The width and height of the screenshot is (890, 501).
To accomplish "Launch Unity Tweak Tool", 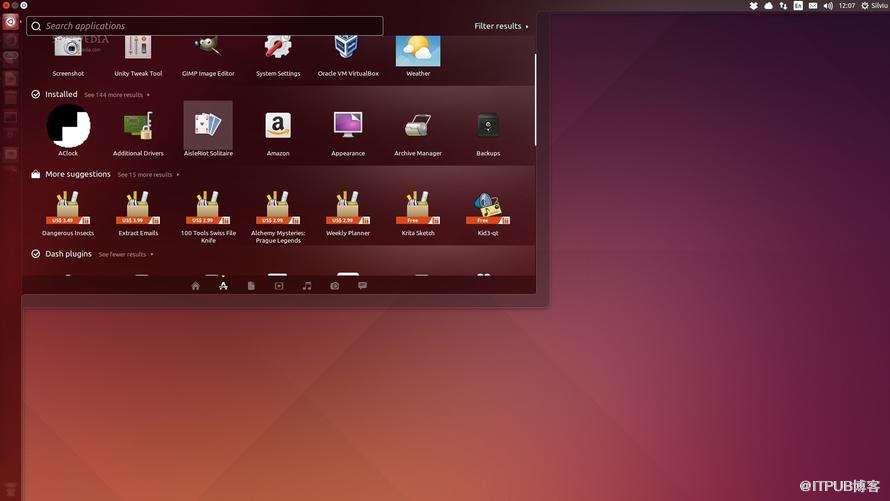I will tap(138, 56).
